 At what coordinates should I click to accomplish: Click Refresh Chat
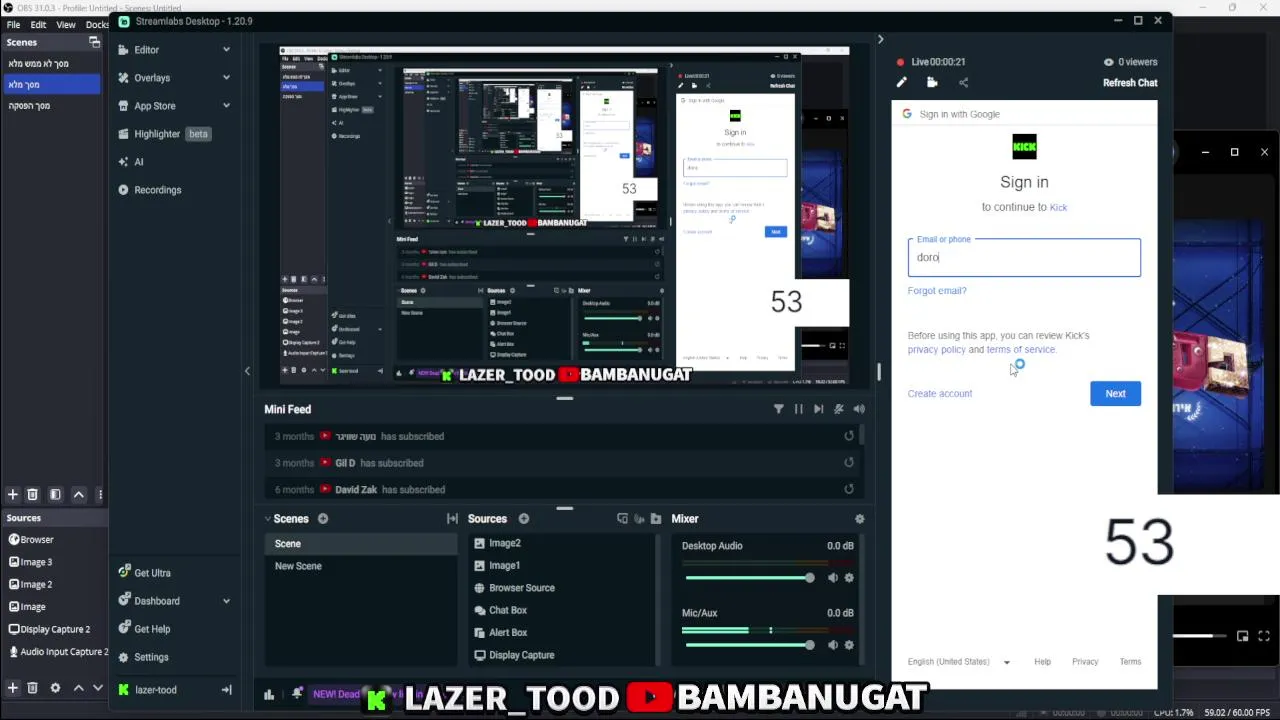click(x=1130, y=83)
